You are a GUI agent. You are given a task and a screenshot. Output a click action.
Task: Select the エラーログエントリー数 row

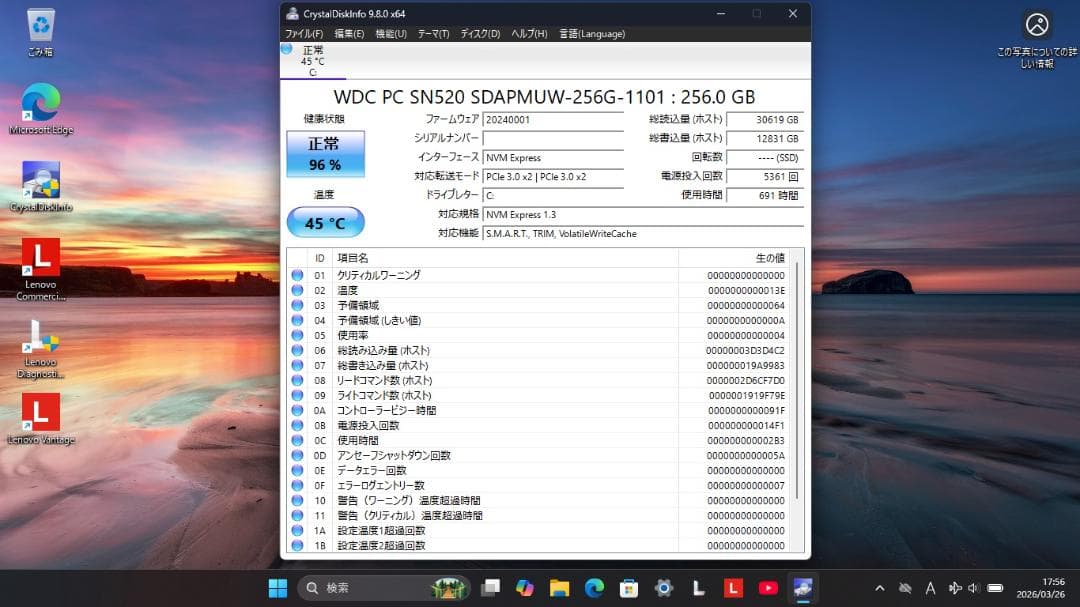539,486
